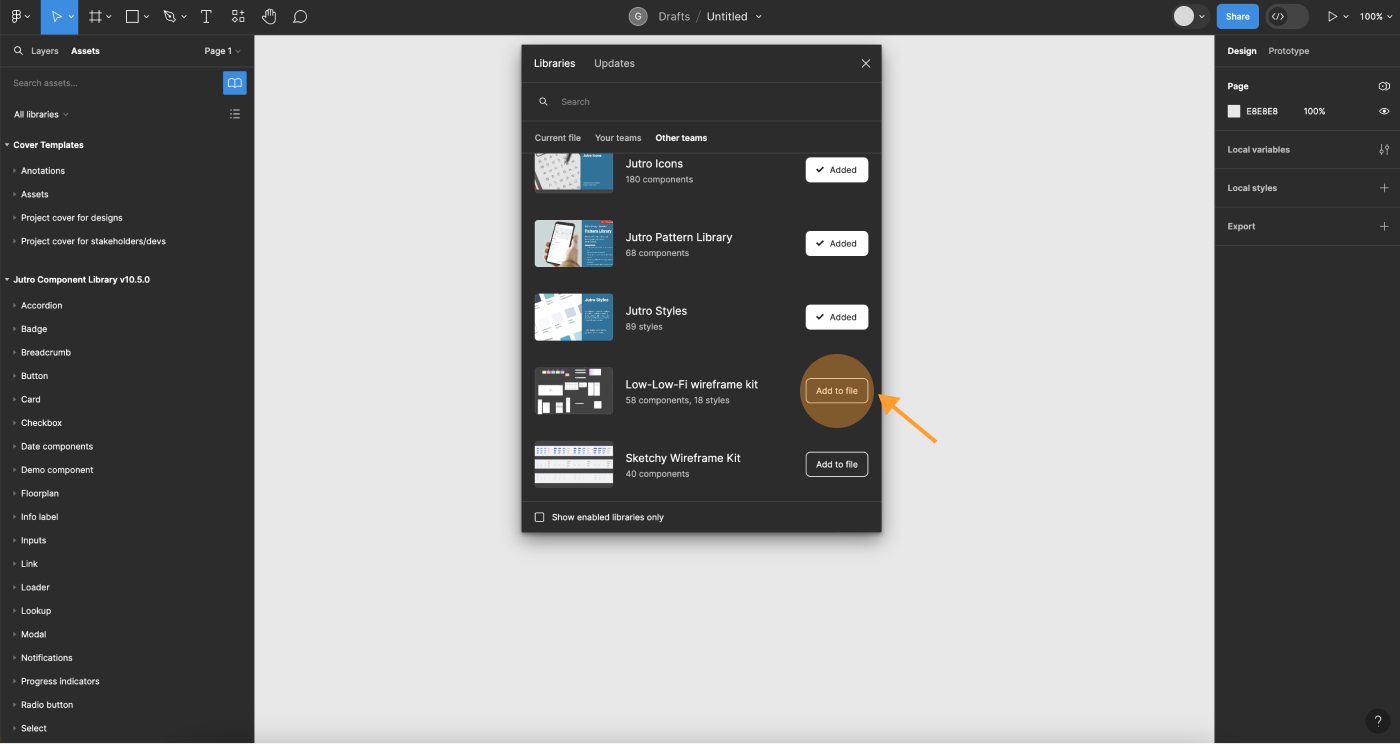Image resolution: width=1400 pixels, height=744 pixels.
Task: Open the Updates tab in Libraries
Action: tap(614, 63)
